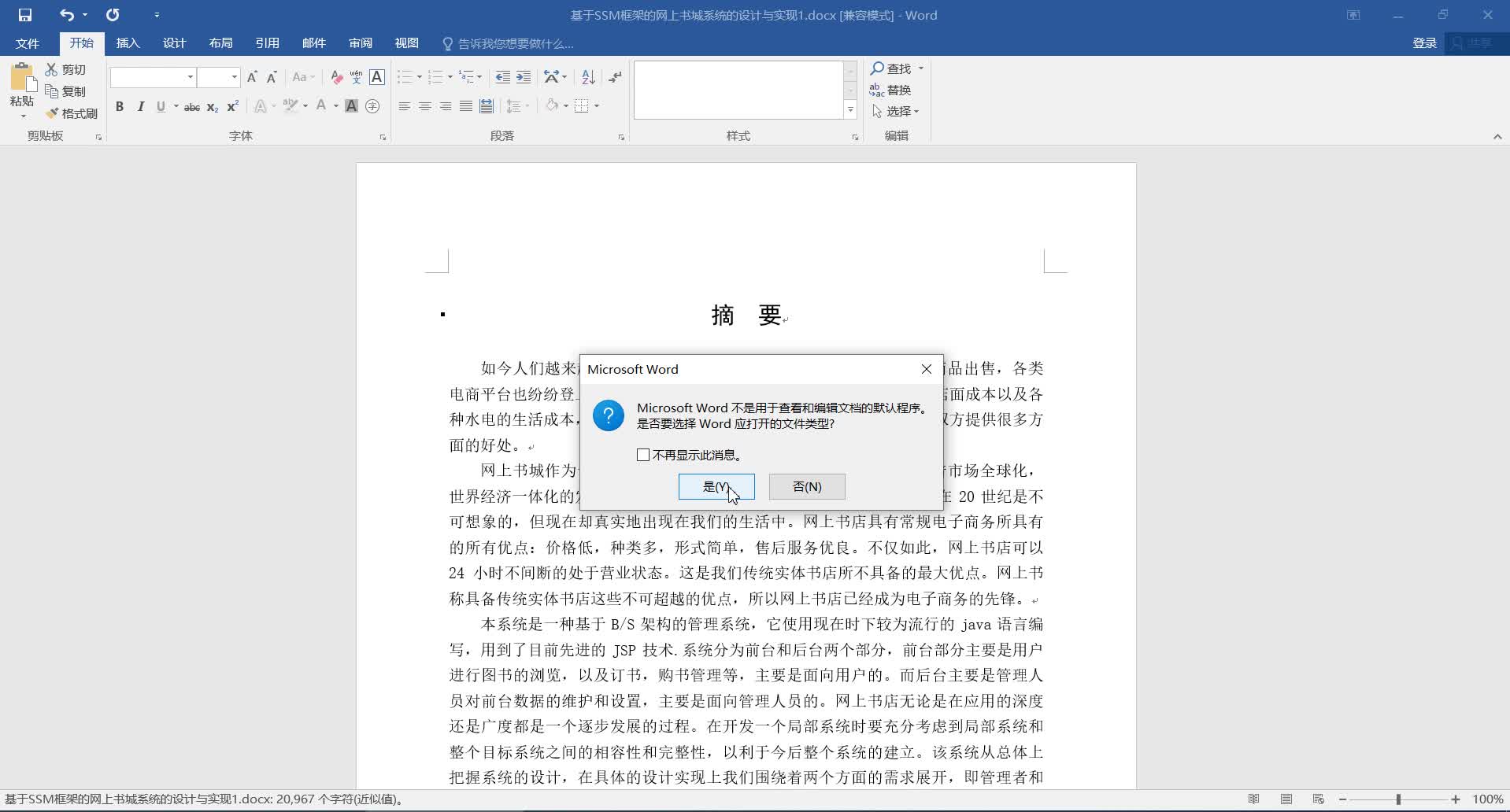The height and width of the screenshot is (812, 1510).
Task: Toggle Strikethrough formatting
Action: point(191,106)
